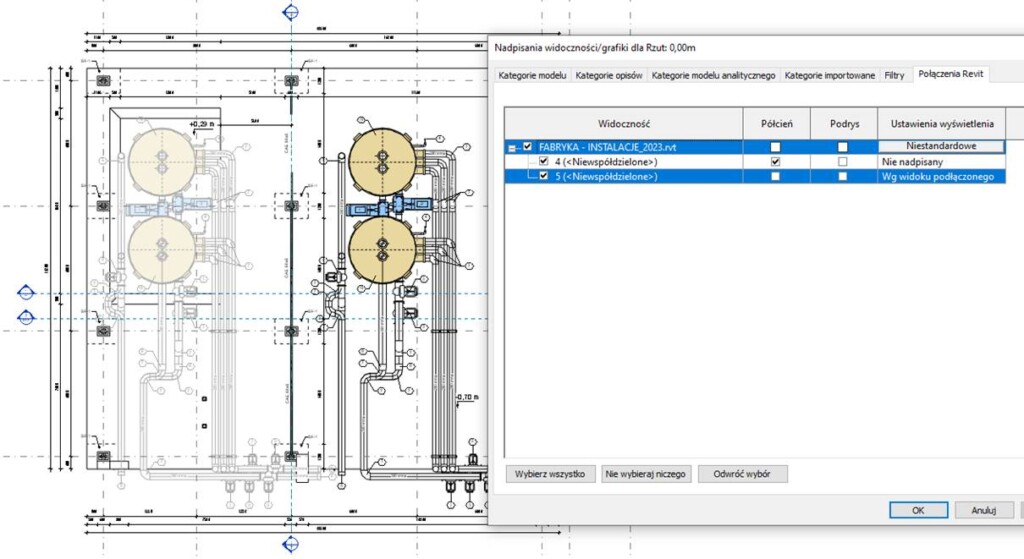The height and width of the screenshot is (559, 1024).
Task: Select the FABRYKA - INSTALACJE_2023.rvt row
Action: tap(754, 147)
